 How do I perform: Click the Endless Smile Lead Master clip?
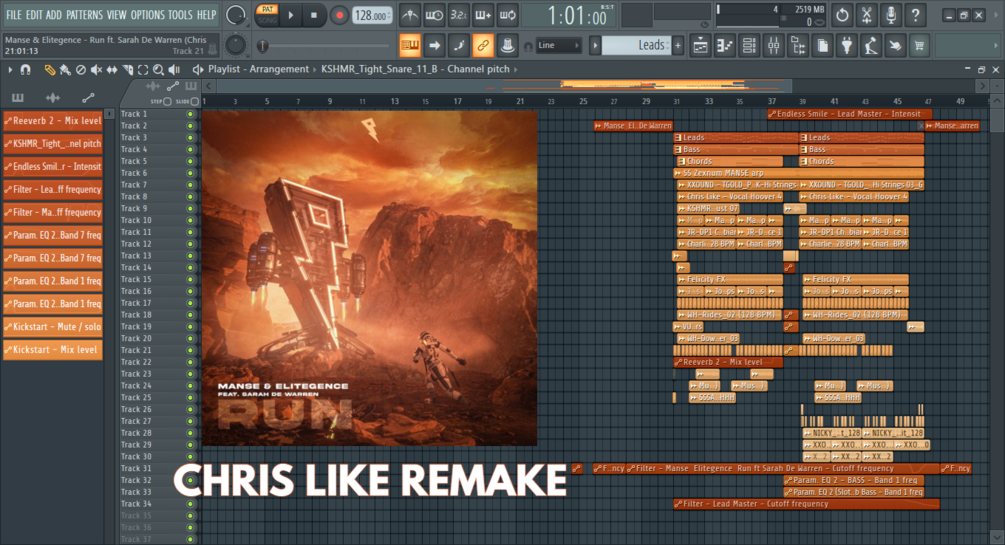pos(849,114)
